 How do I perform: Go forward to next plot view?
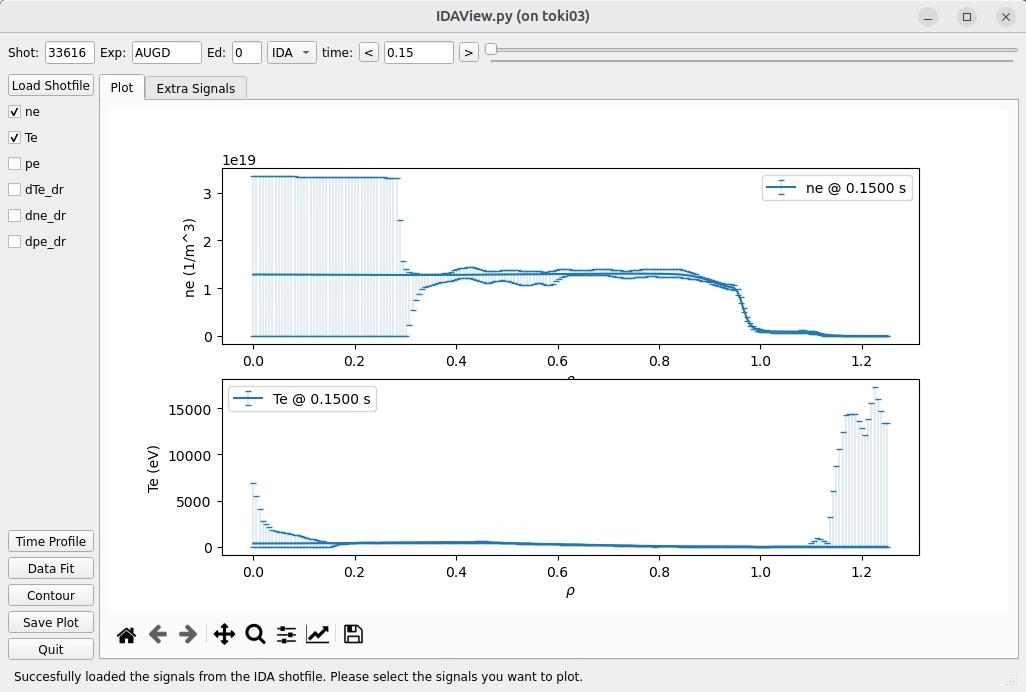(188, 635)
